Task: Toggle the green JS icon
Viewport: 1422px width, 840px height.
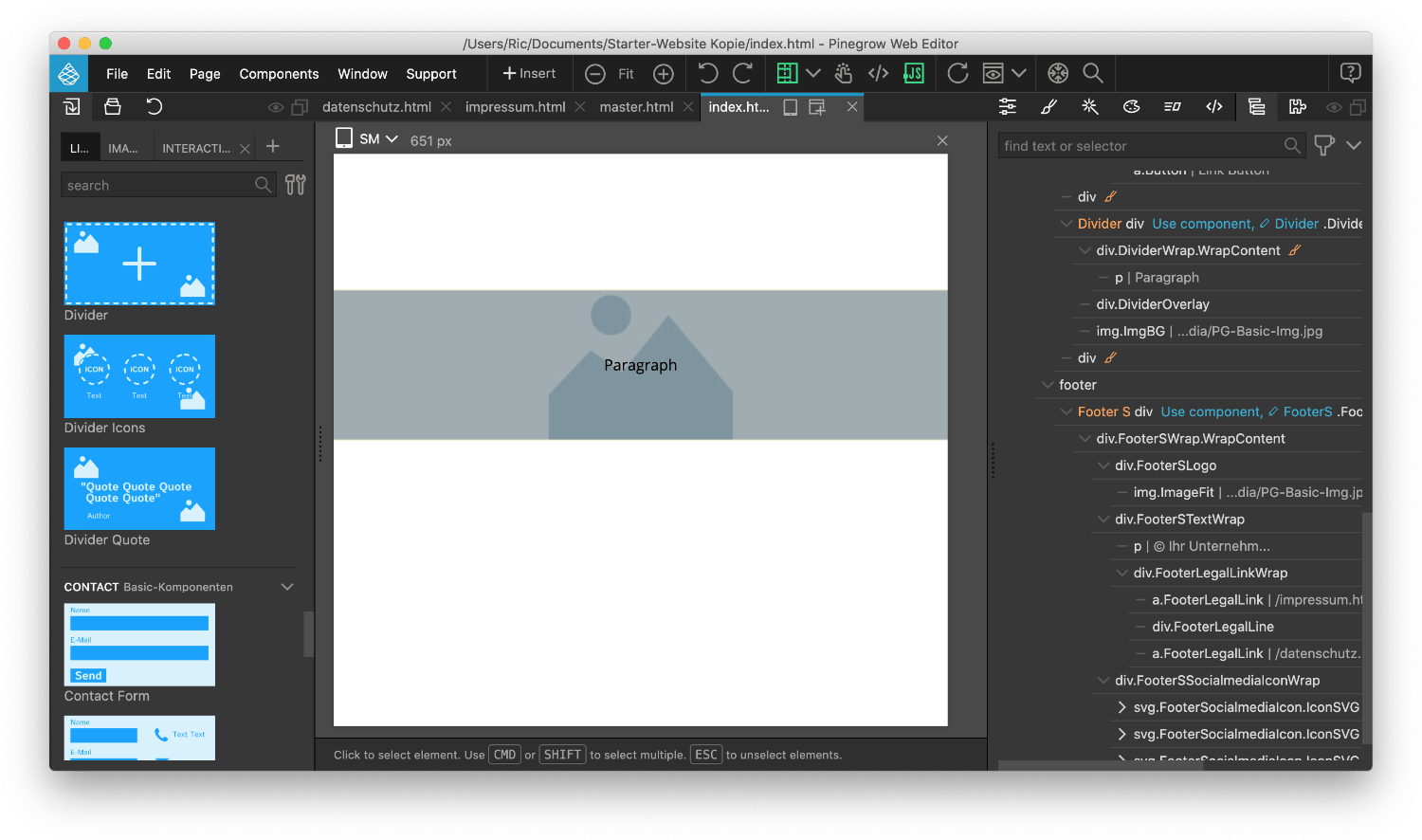Action: [914, 73]
